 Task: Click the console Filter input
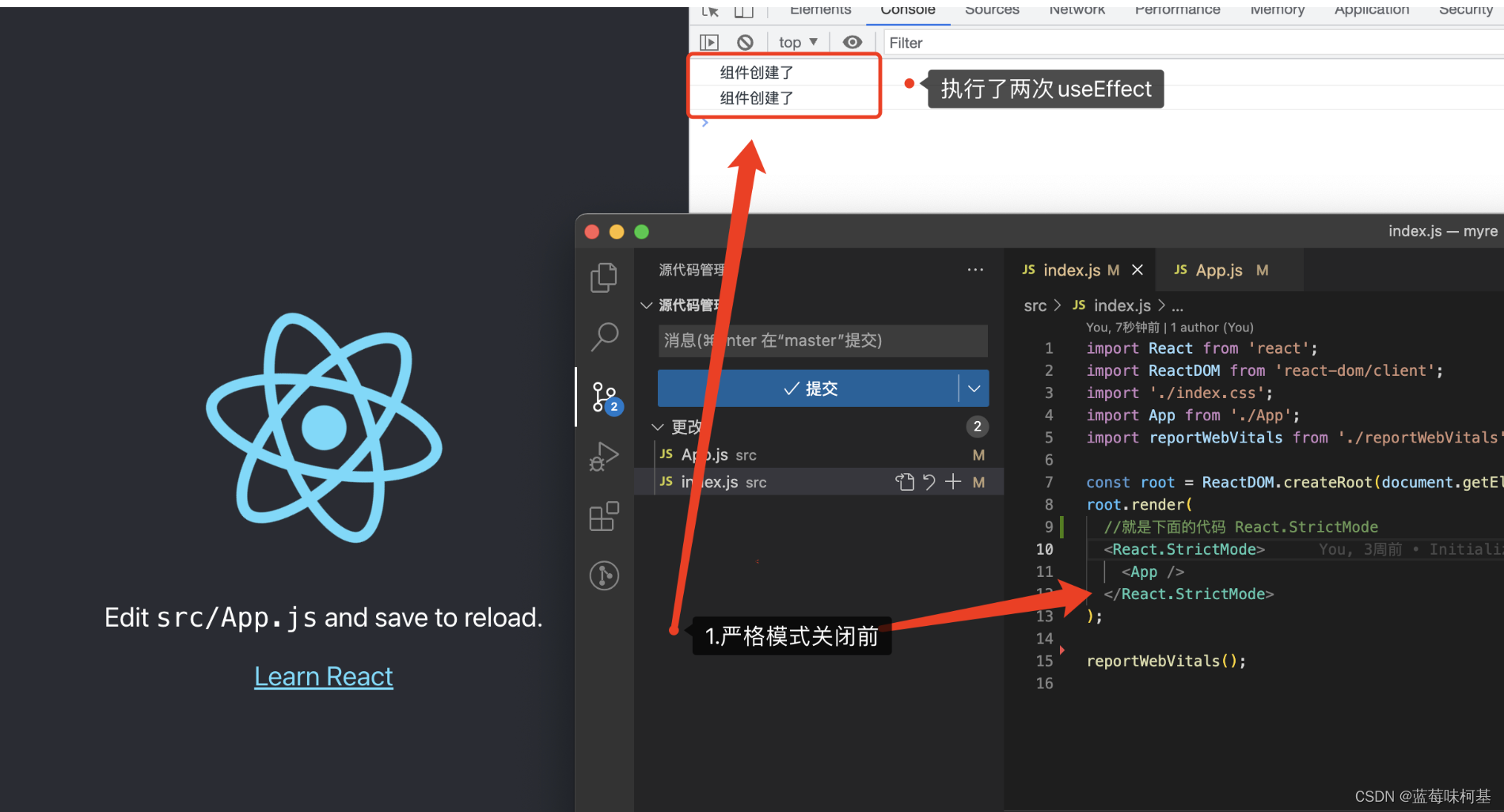tap(1192, 43)
